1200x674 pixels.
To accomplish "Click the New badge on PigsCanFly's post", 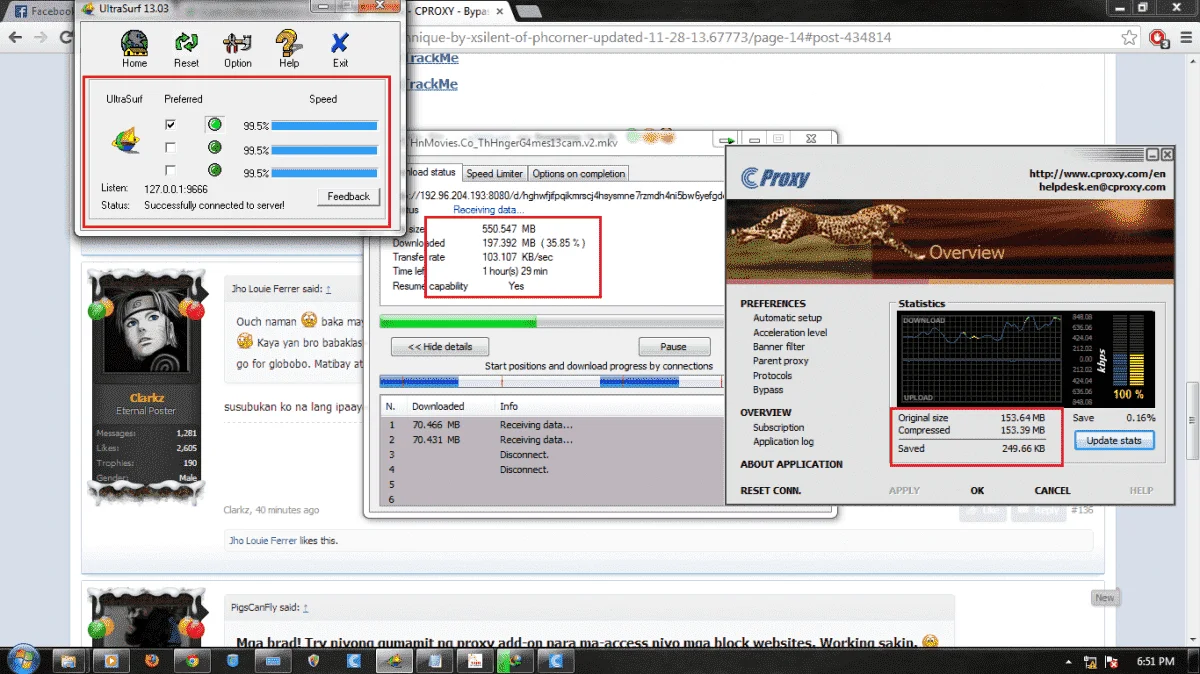I will 1104,598.
